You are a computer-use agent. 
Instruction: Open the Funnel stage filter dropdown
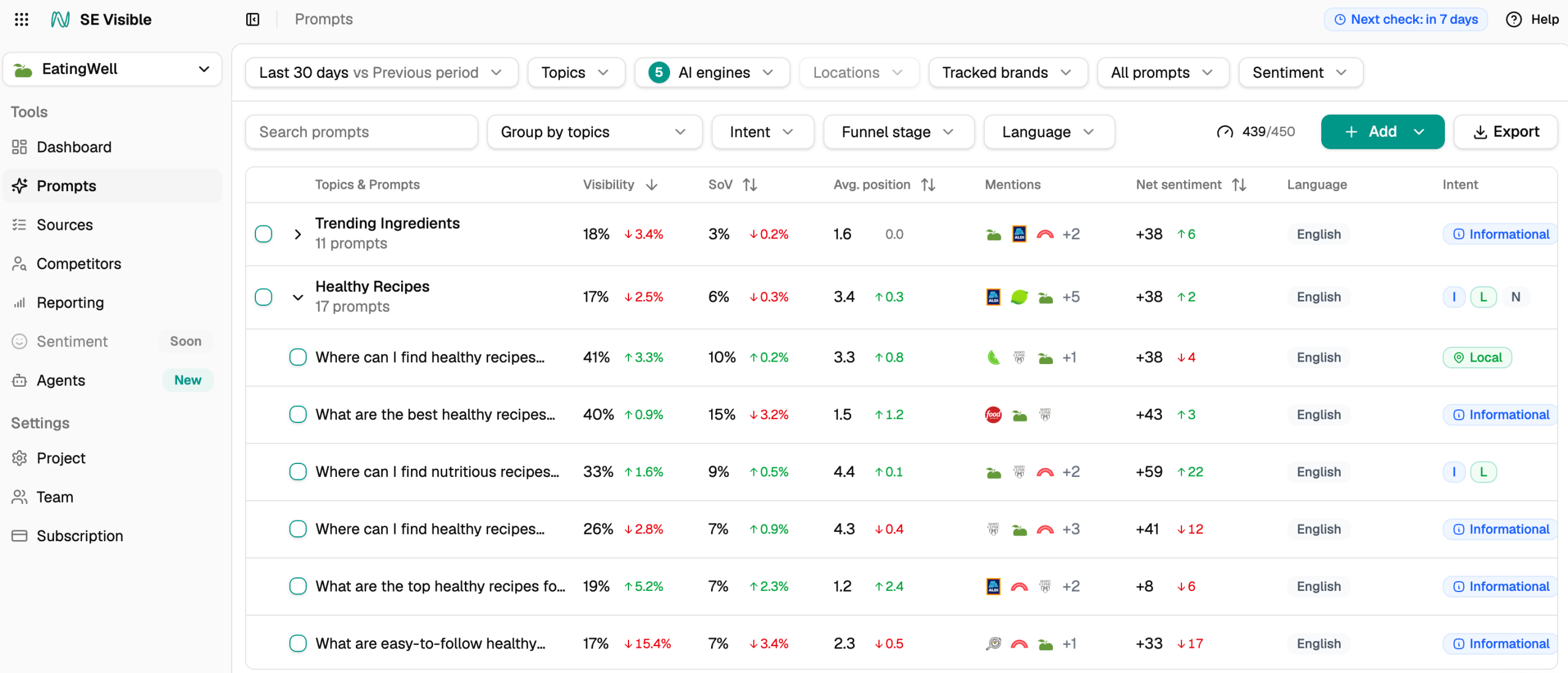[899, 132]
